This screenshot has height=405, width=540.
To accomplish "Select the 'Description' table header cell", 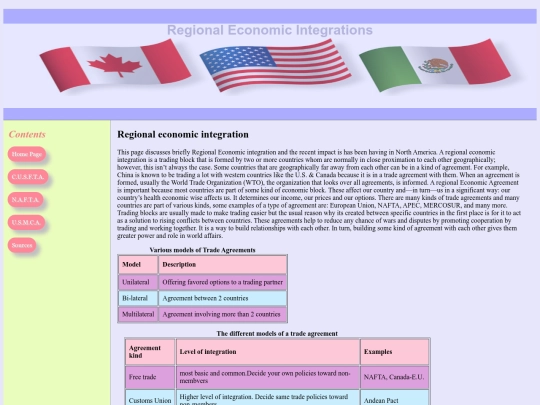I will pyautogui.click(x=222, y=264).
